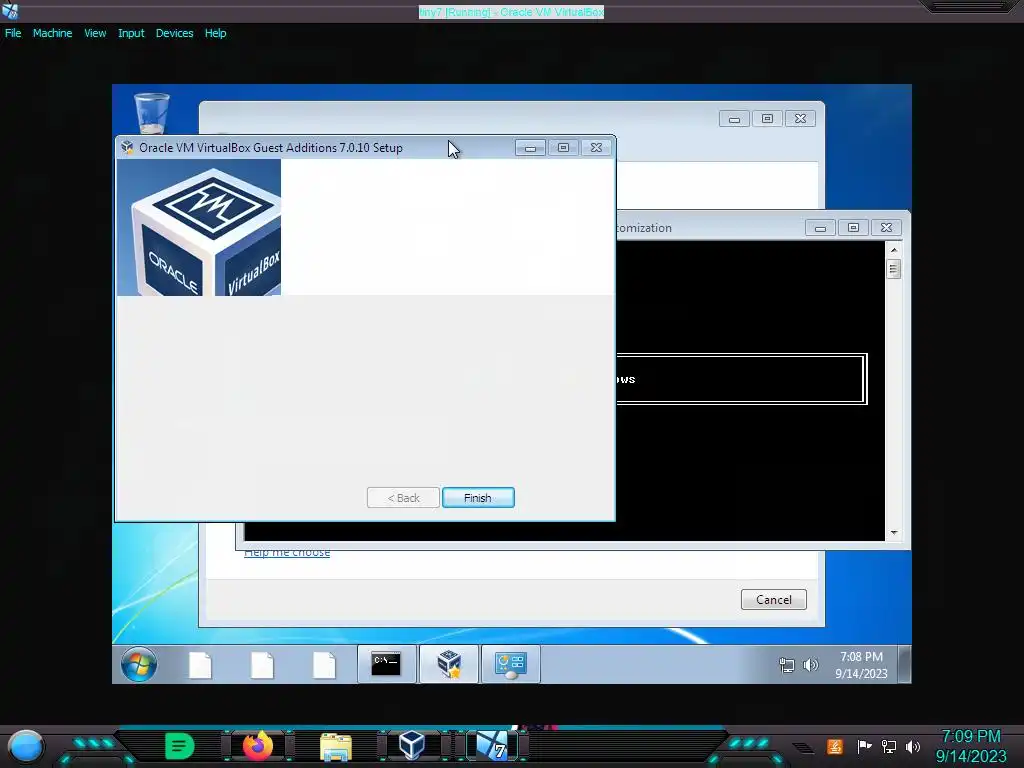This screenshot has height=768, width=1024.
Task: Switch to the control panel taskbar button
Action: pyautogui.click(x=511, y=664)
